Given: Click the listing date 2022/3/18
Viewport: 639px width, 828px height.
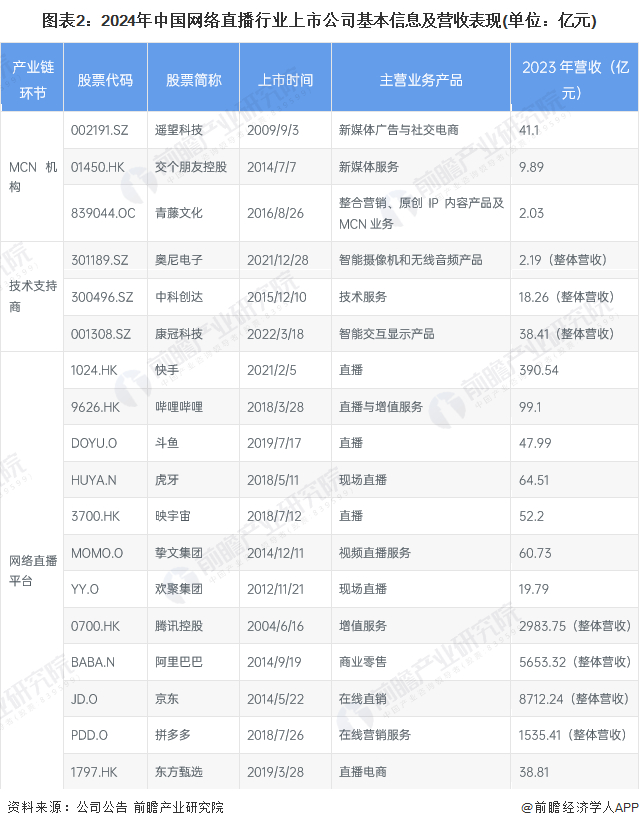Looking at the screenshot, I should coord(275,334).
